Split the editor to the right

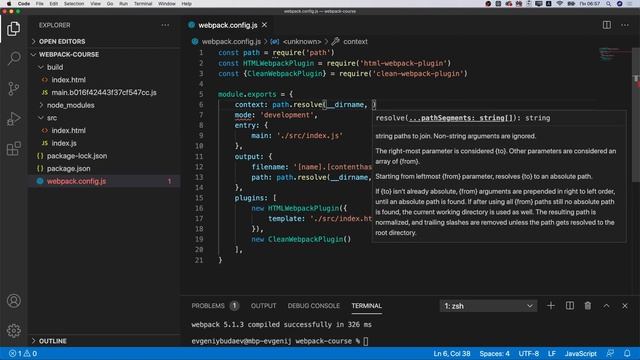tap(607, 25)
